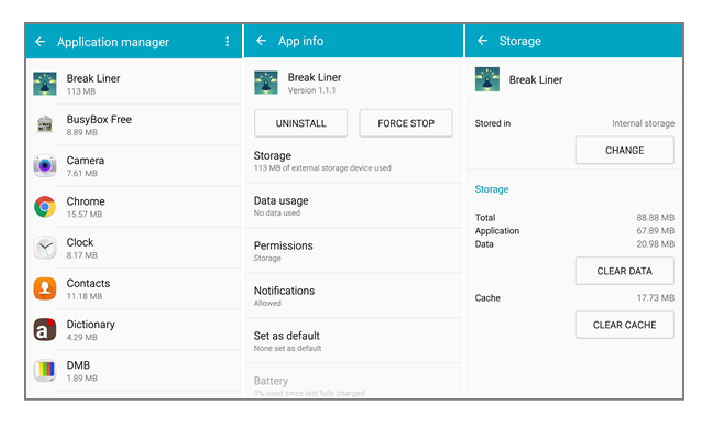
Task: Tap the back arrow on App info
Action: (x=261, y=41)
